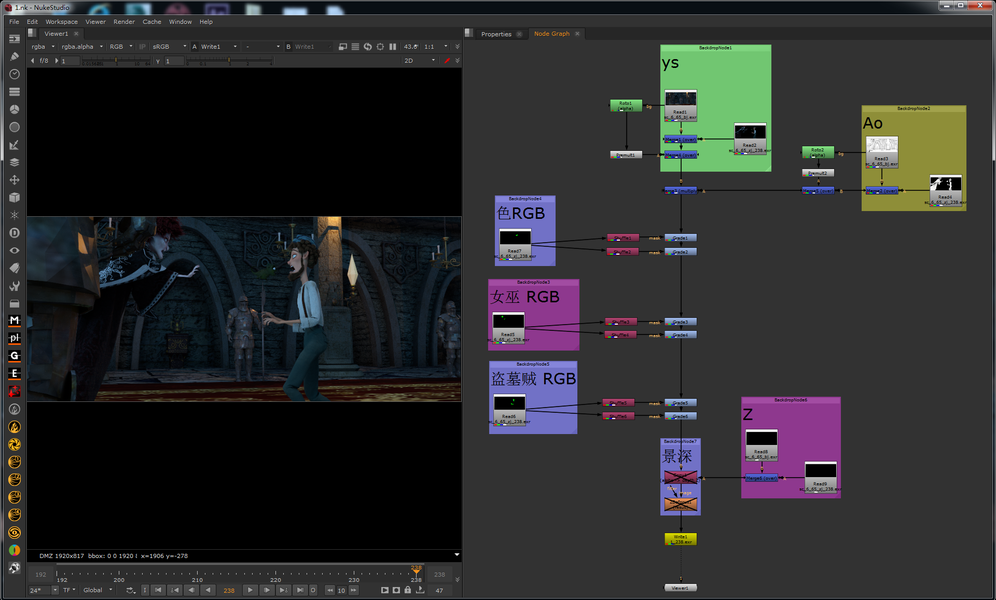This screenshot has width=996, height=600.
Task: Open the RGB display channel dropdown
Action: point(121,46)
